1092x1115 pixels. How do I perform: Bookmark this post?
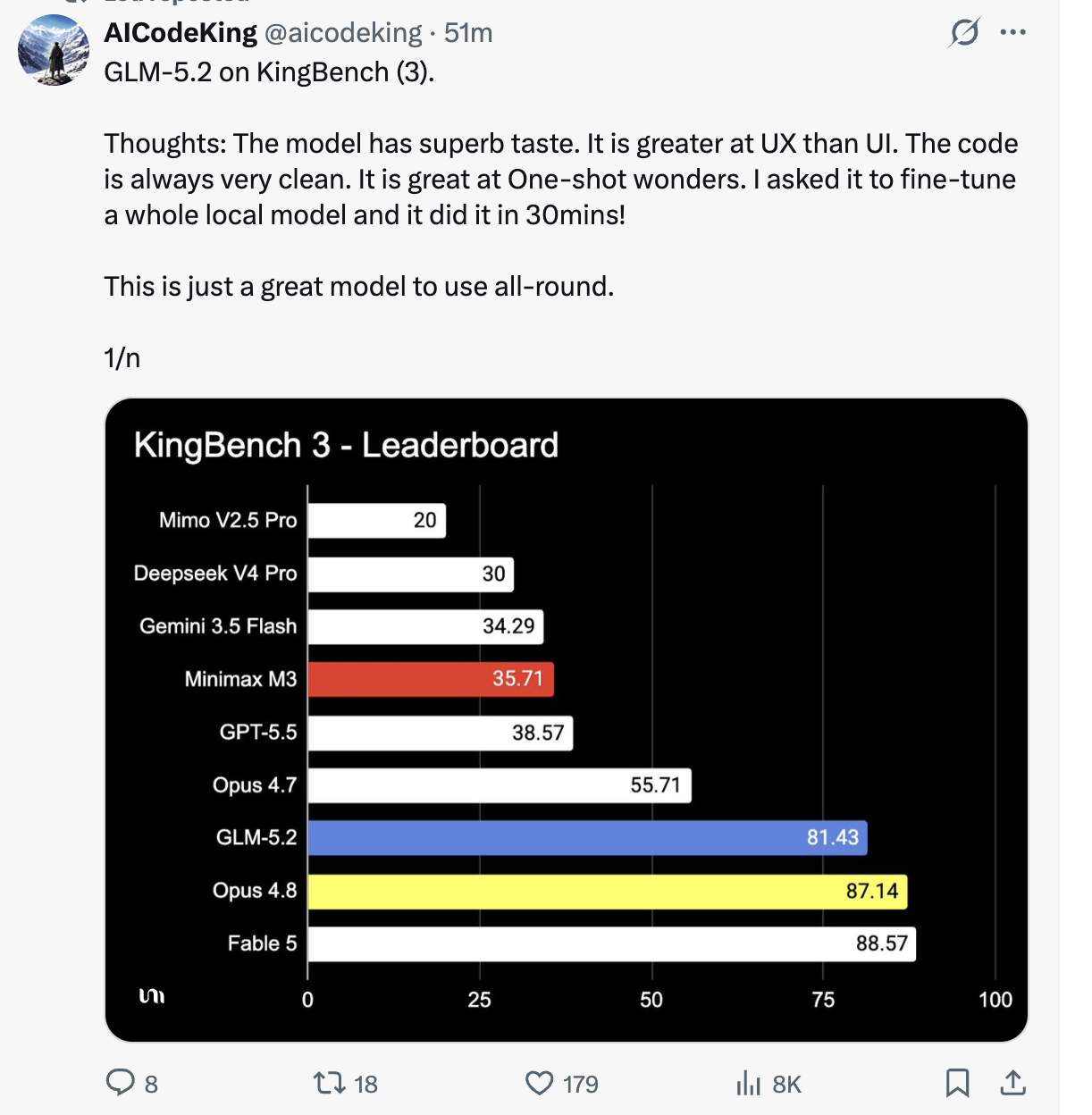tap(957, 1083)
